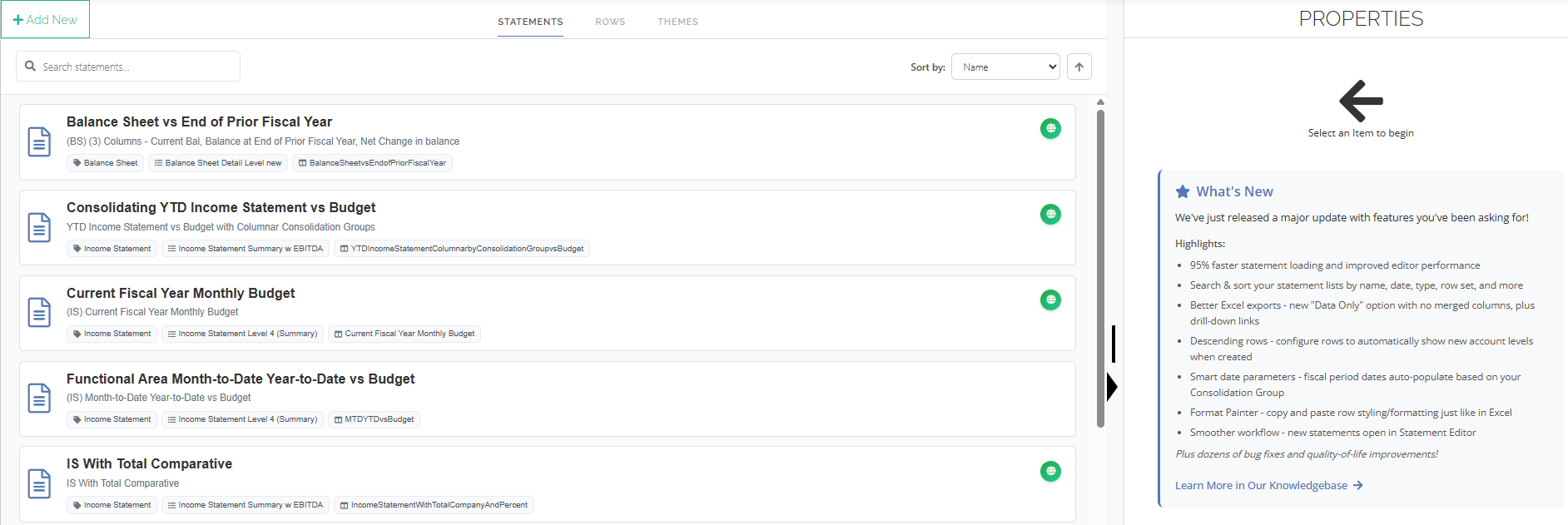Collapse Properties panel with black triangle

1112,387
